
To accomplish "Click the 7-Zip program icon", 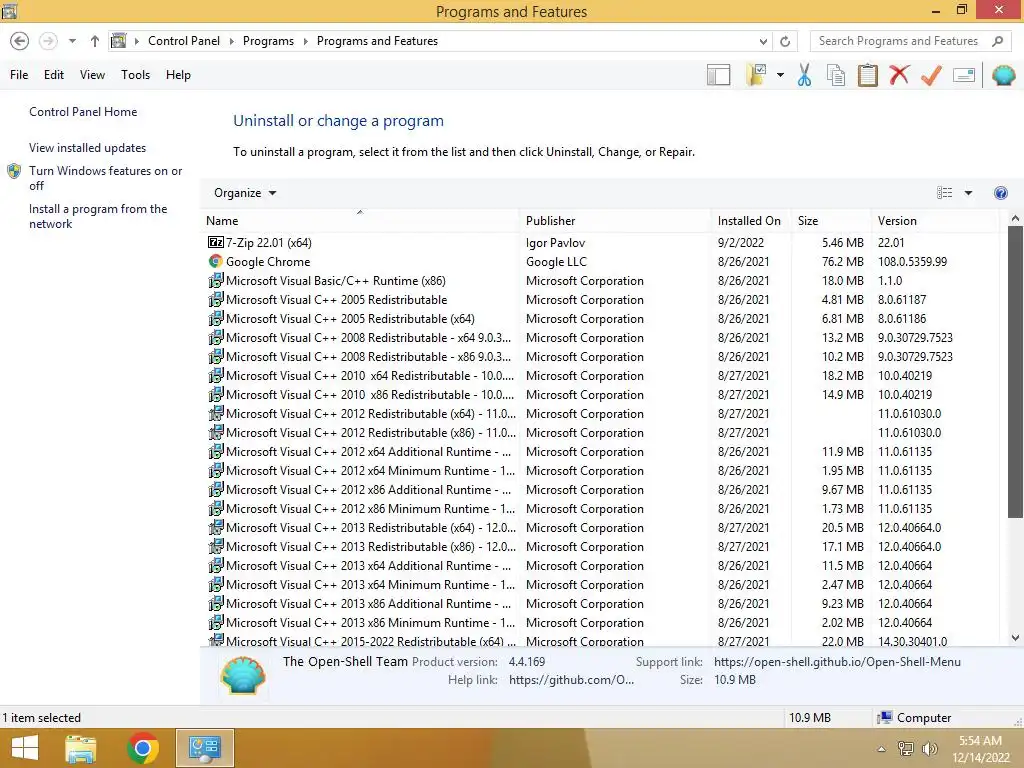I will pos(216,242).
